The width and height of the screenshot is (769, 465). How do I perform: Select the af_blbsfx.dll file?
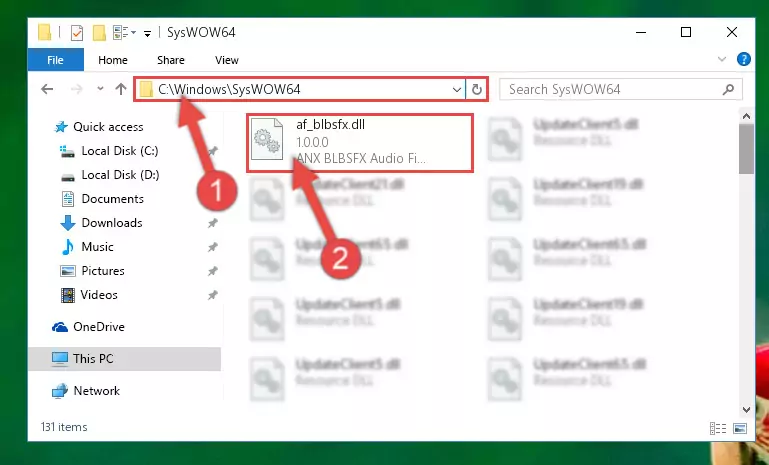click(360, 143)
